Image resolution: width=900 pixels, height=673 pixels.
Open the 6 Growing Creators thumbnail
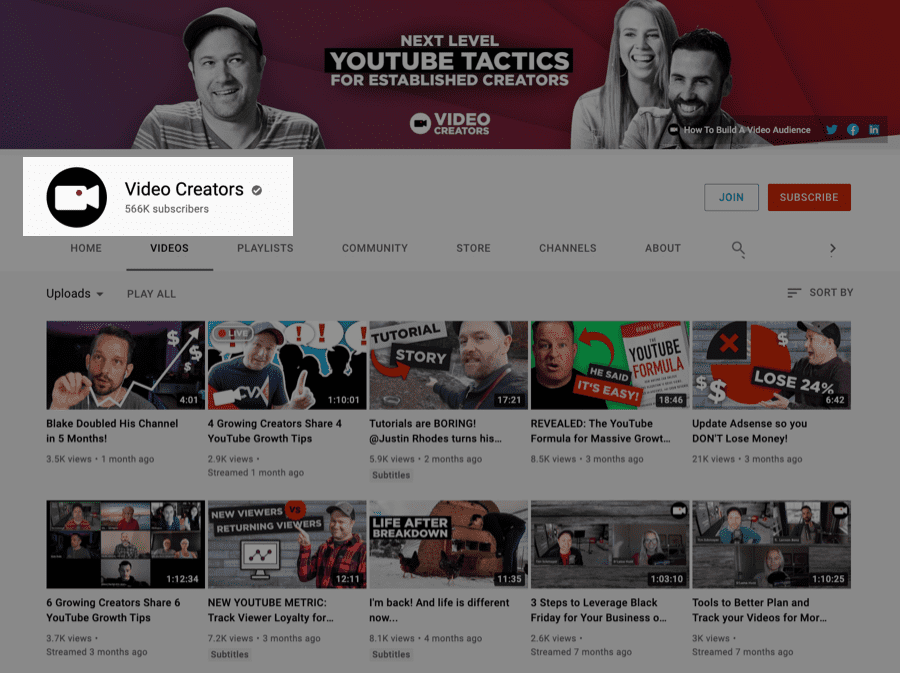[126, 544]
